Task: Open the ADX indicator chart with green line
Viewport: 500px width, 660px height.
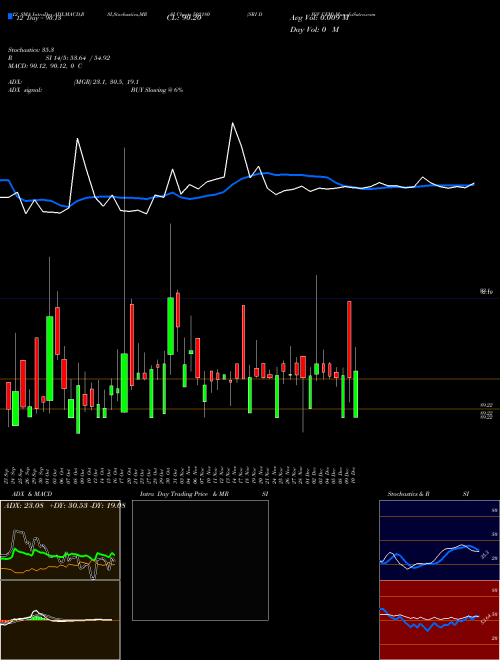Action: (x=60, y=540)
